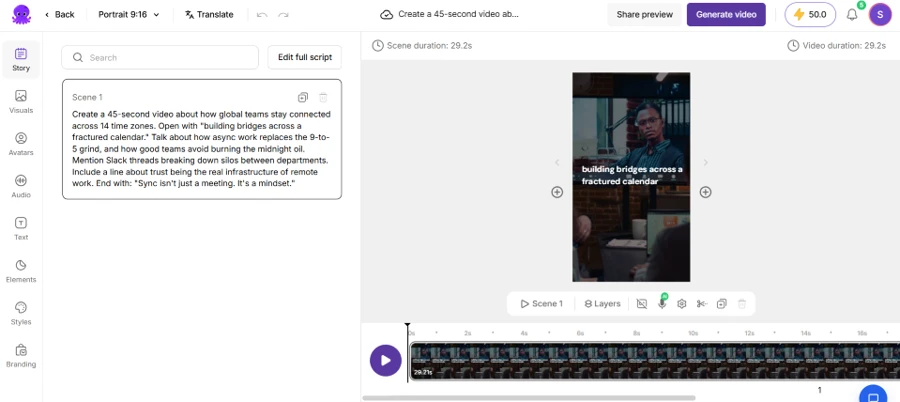Add a scene after current preview
Viewport: 900px width, 402px height.
pyautogui.click(x=705, y=192)
